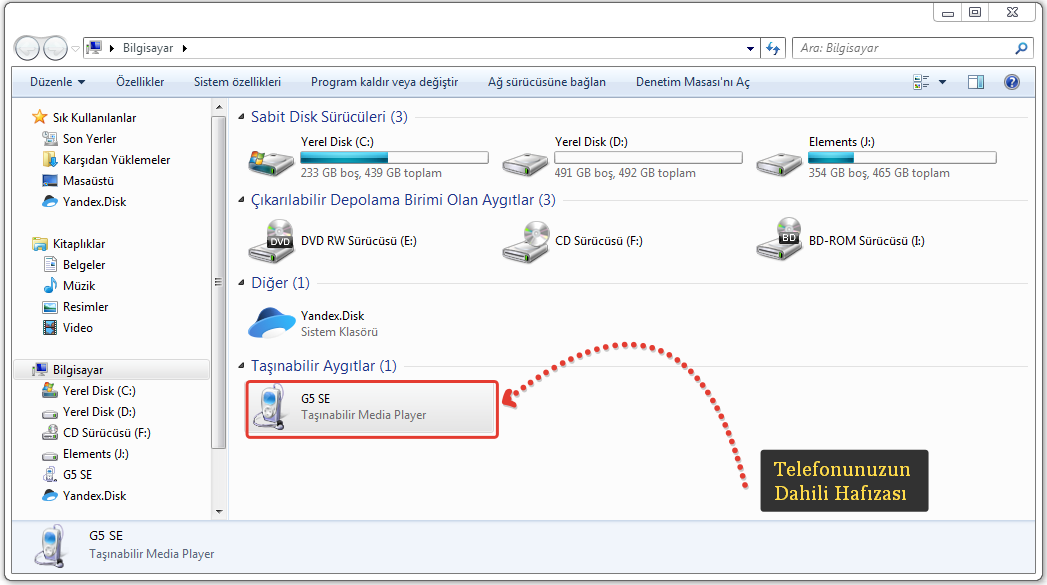Select Karşıdan Yüklemeler in the sidebar
1047x585 pixels.
coord(116,160)
